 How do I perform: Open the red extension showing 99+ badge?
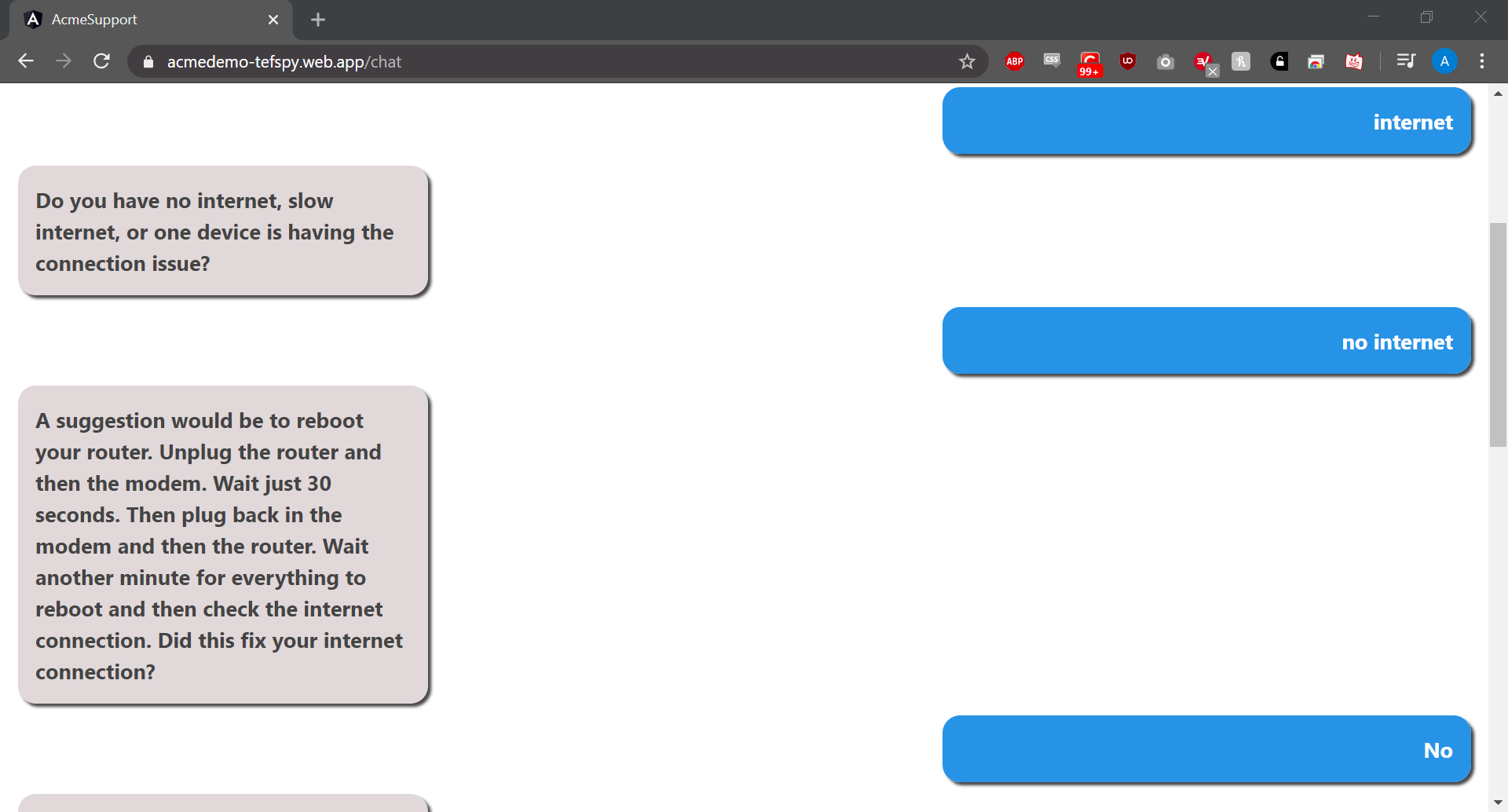click(x=1089, y=64)
